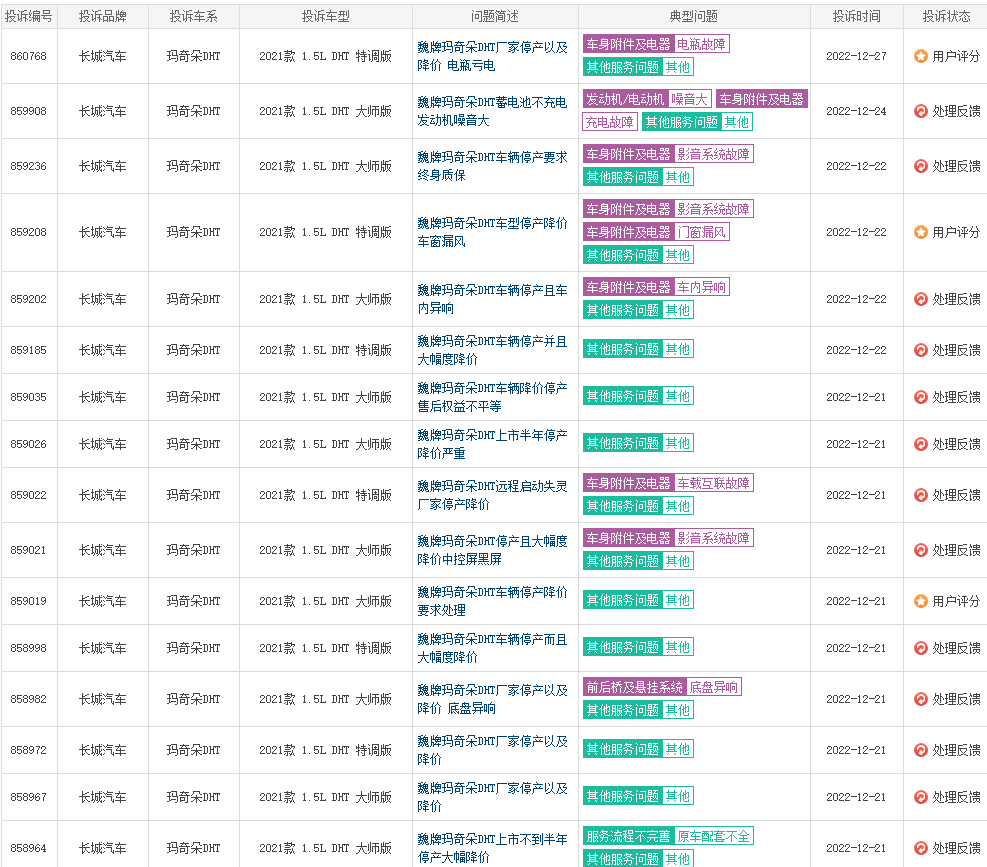Open the 车辆停产要求终身质保 complaint link
This screenshot has width=987, height=867.
[x=492, y=166]
